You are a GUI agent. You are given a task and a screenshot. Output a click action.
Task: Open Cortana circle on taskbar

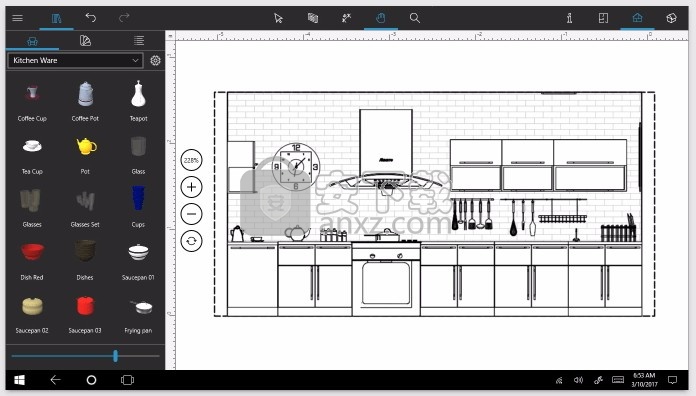click(x=91, y=380)
